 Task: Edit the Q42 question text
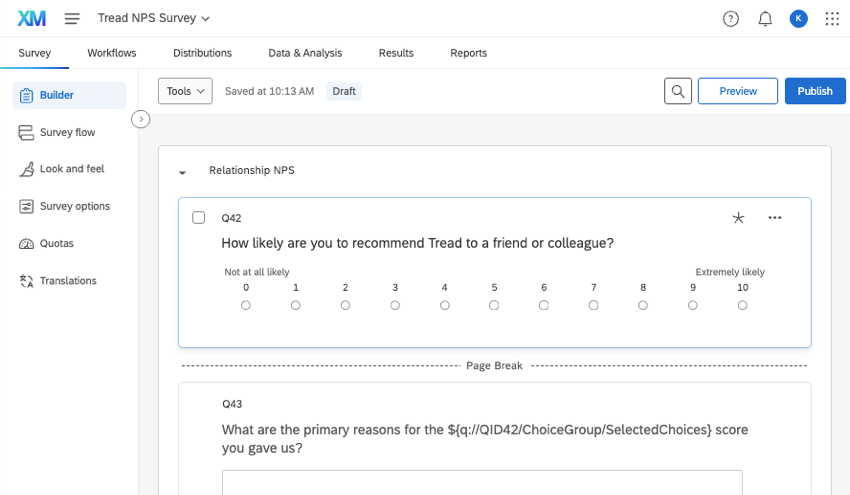tap(417, 243)
